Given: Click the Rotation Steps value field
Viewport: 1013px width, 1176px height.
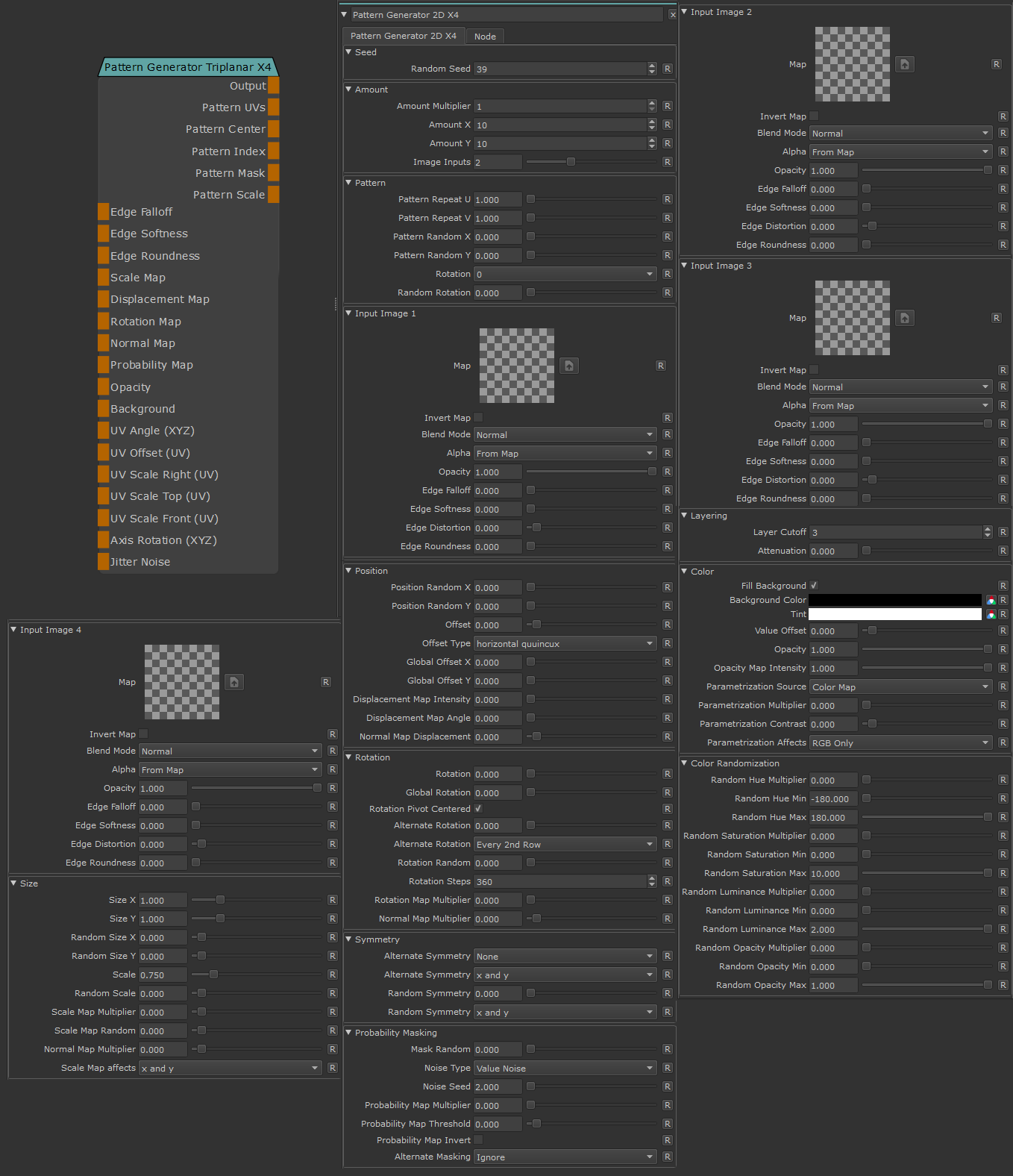Looking at the screenshot, I should (x=560, y=881).
